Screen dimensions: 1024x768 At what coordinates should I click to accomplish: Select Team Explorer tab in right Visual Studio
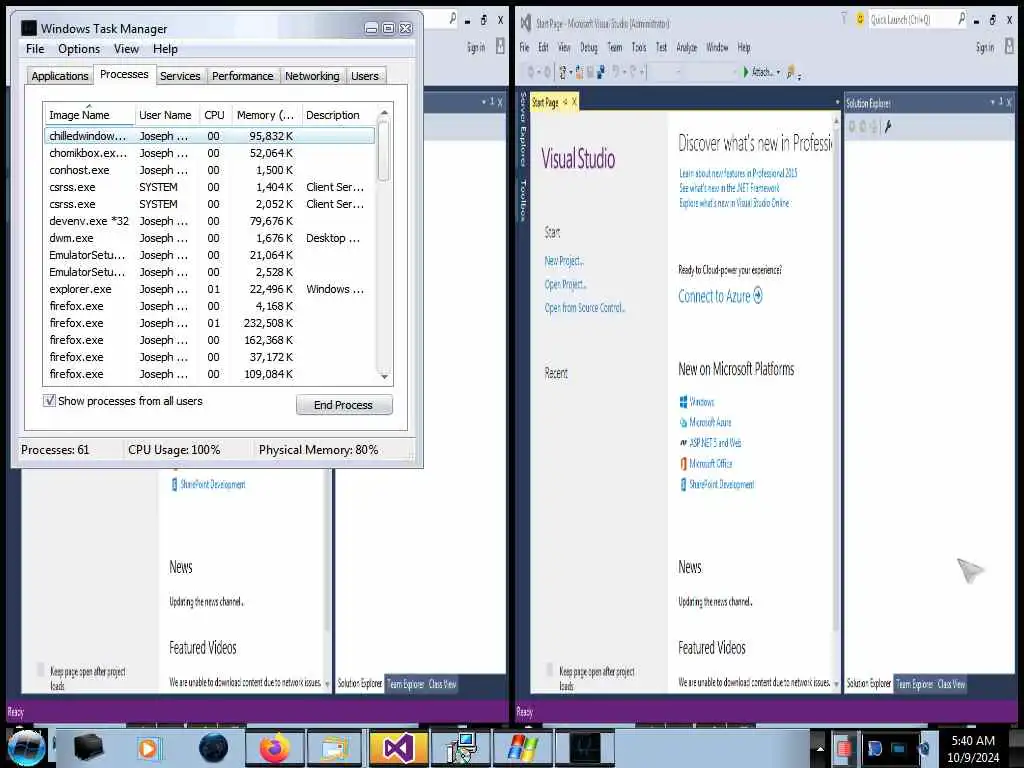914,684
